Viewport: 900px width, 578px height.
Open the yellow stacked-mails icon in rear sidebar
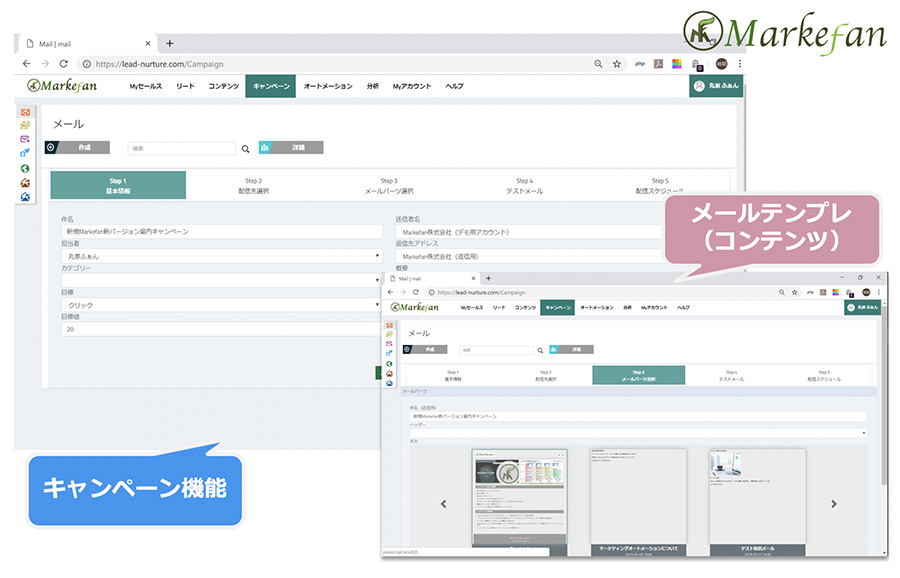coord(25,125)
